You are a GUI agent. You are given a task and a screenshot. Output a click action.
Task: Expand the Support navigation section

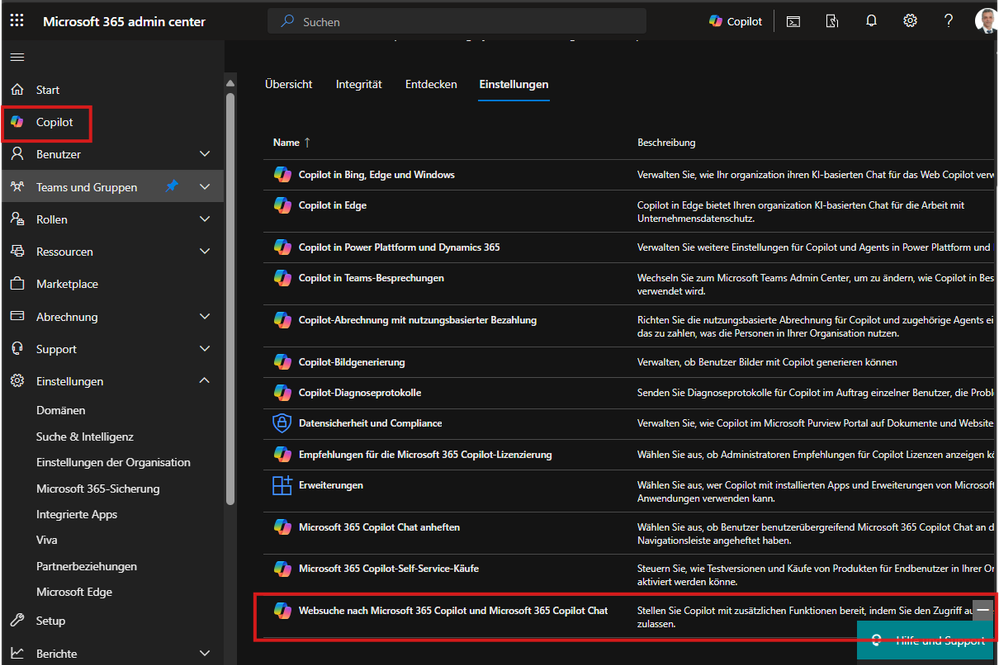(205, 348)
